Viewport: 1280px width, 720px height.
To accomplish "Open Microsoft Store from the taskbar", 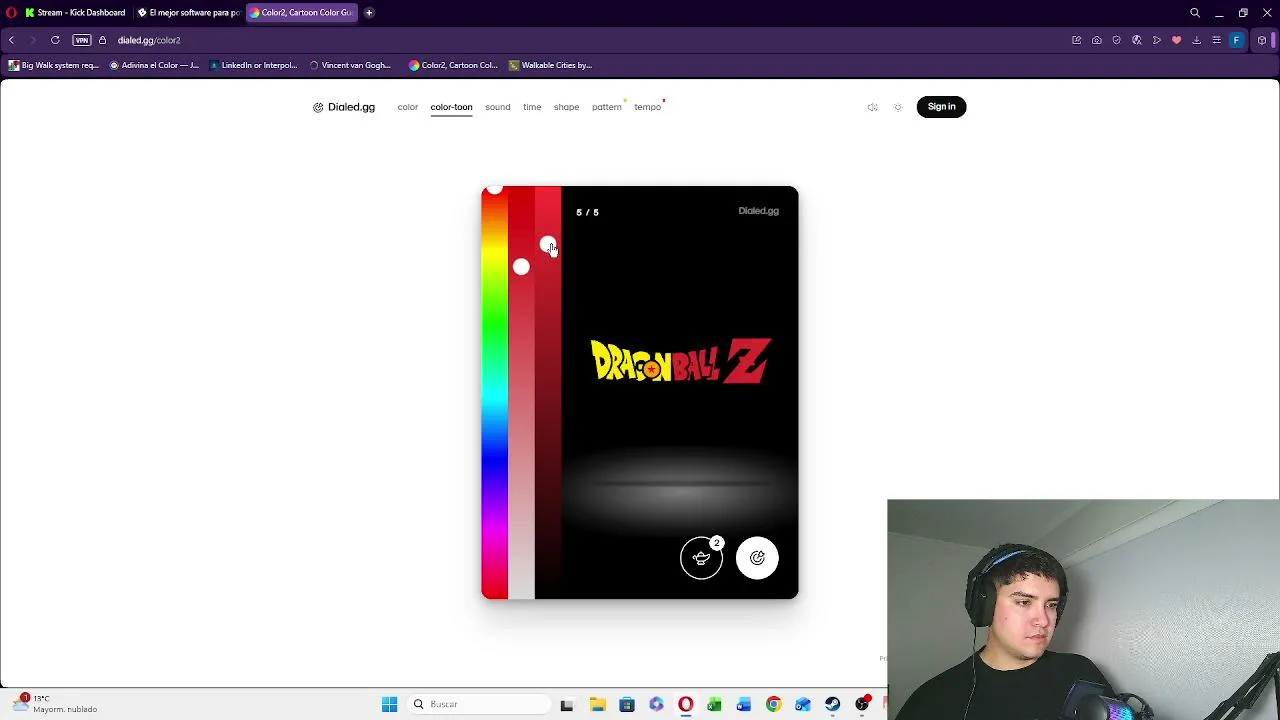I will pos(627,704).
